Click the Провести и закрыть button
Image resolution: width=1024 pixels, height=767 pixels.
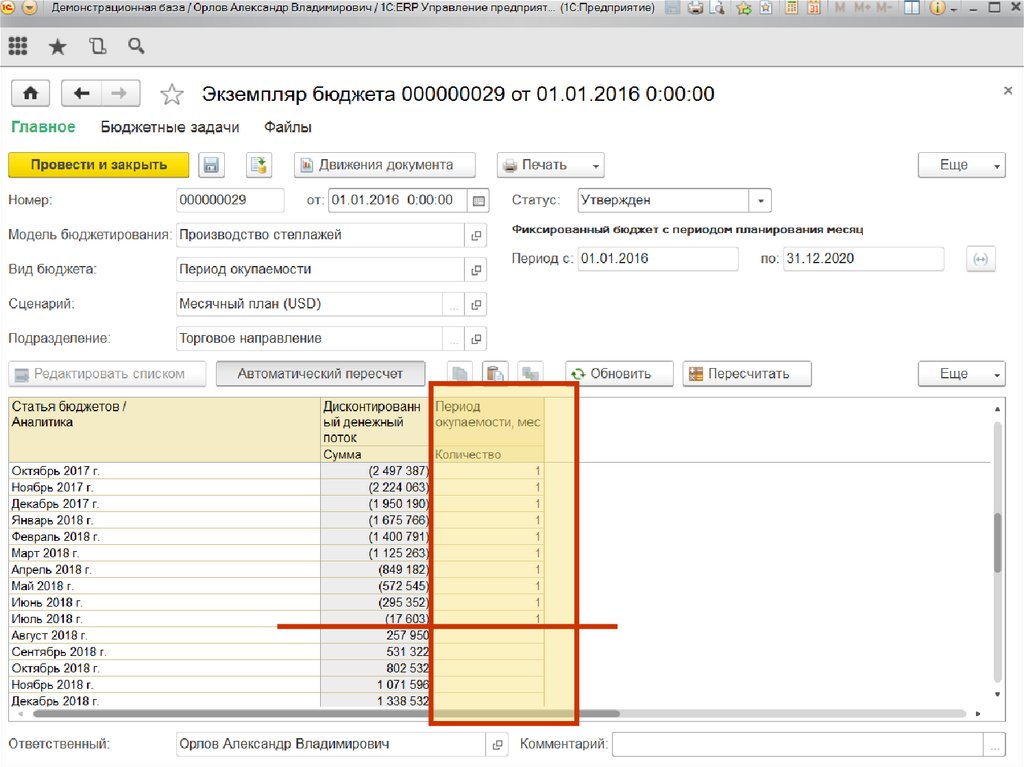(97, 165)
